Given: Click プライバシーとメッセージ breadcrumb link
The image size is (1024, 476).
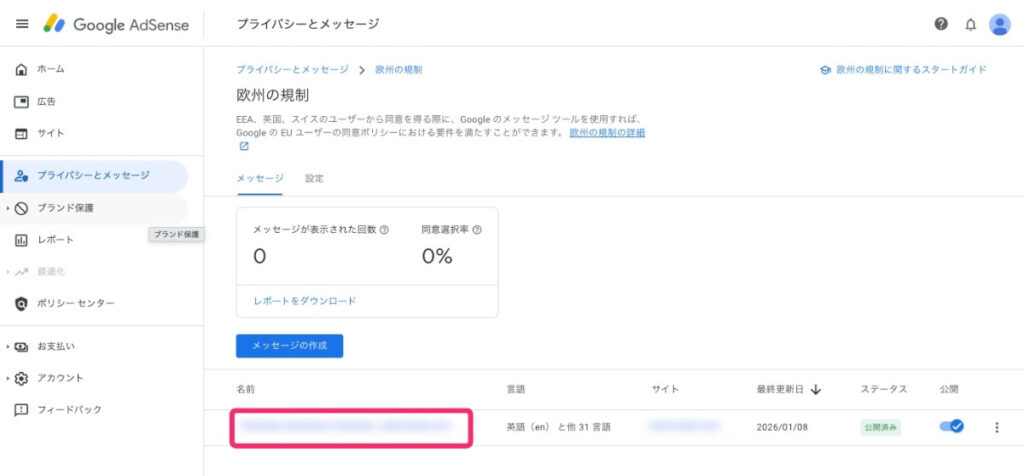Looking at the screenshot, I should click(292, 70).
